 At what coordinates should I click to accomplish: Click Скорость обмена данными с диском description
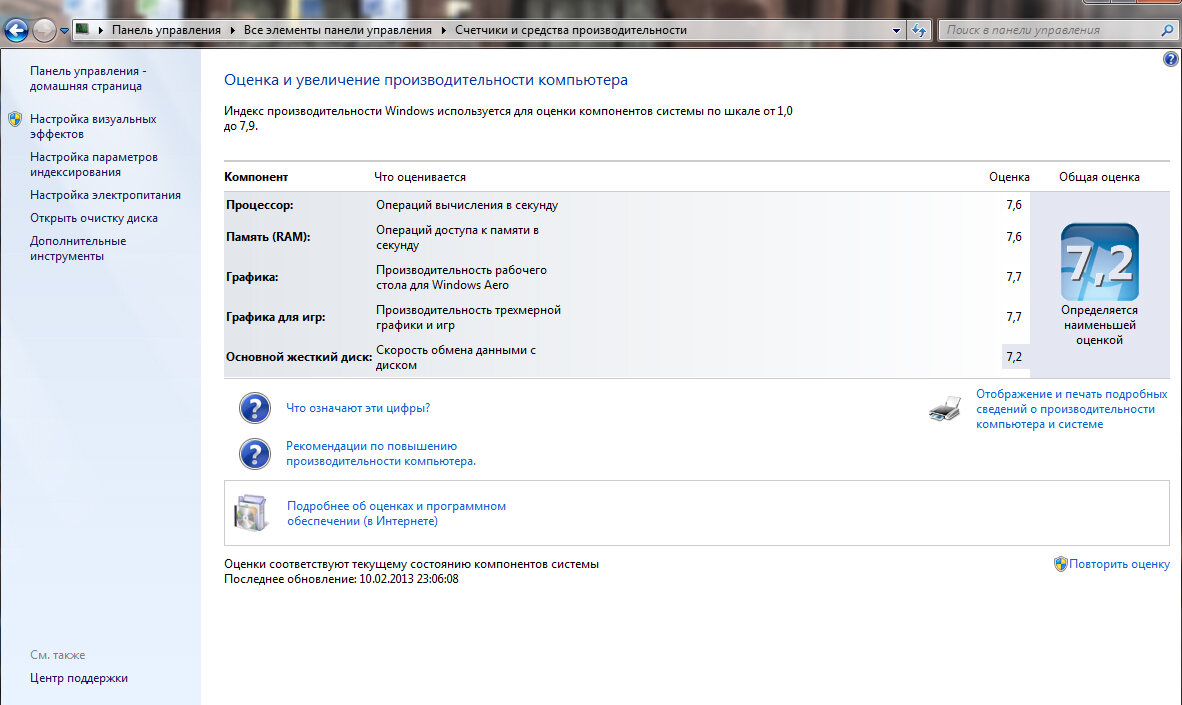coord(456,357)
